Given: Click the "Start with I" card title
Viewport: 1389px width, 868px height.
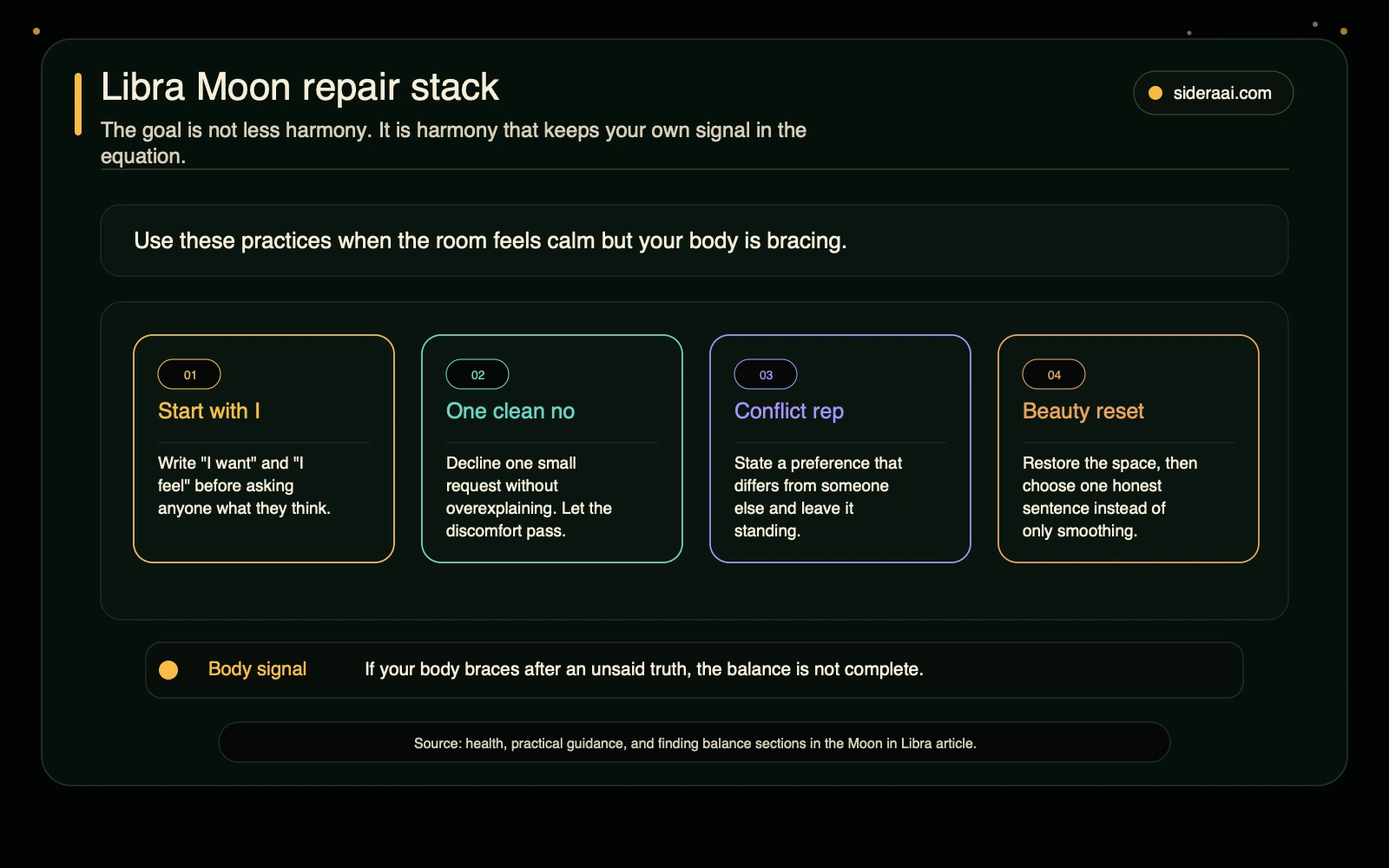Looking at the screenshot, I should [x=209, y=411].
